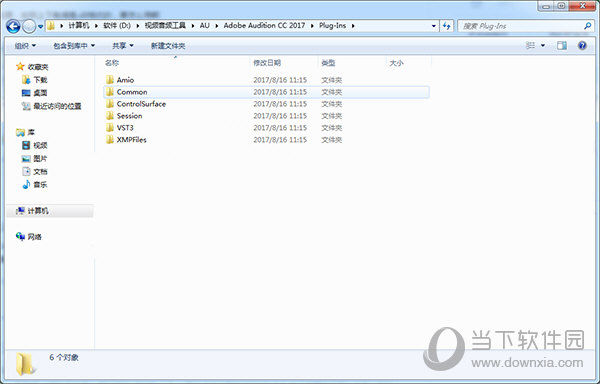Open 最近访问的位置 in navigation pane
This screenshot has width=600, height=384.
[57, 106]
